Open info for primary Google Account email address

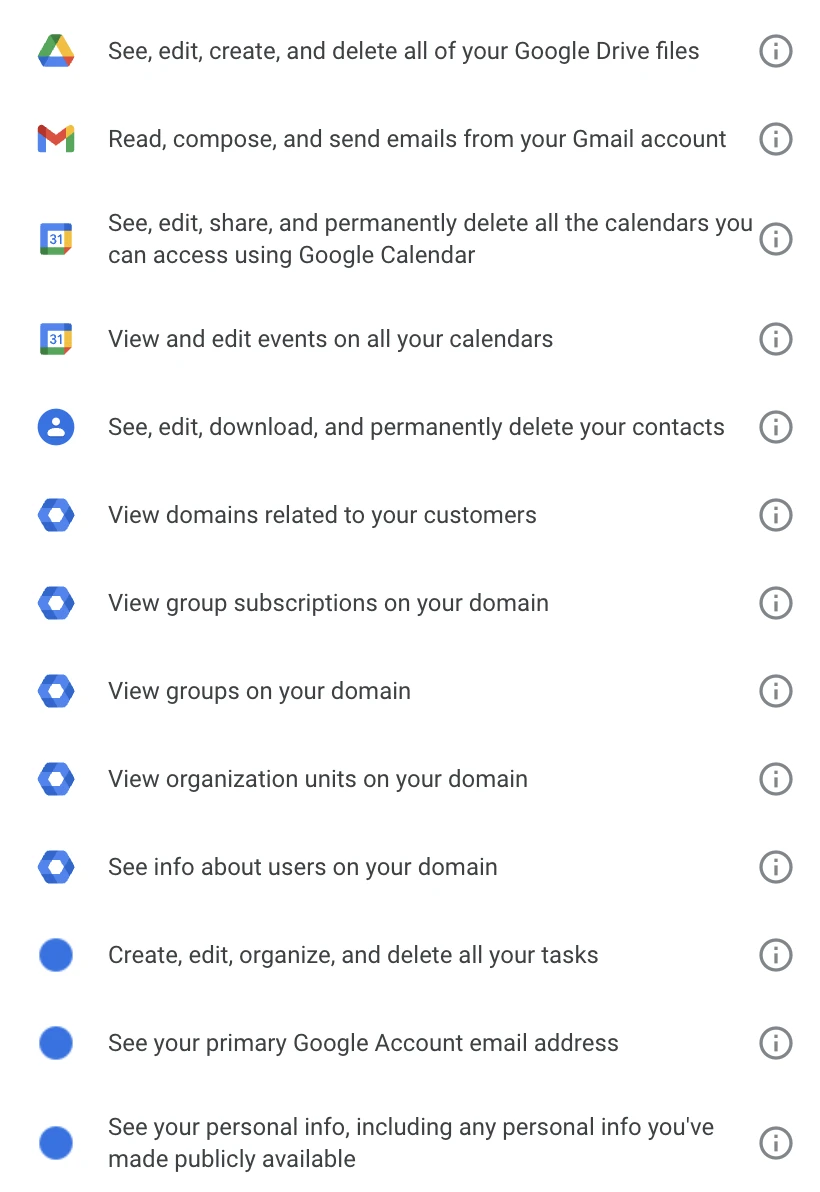776,1043
